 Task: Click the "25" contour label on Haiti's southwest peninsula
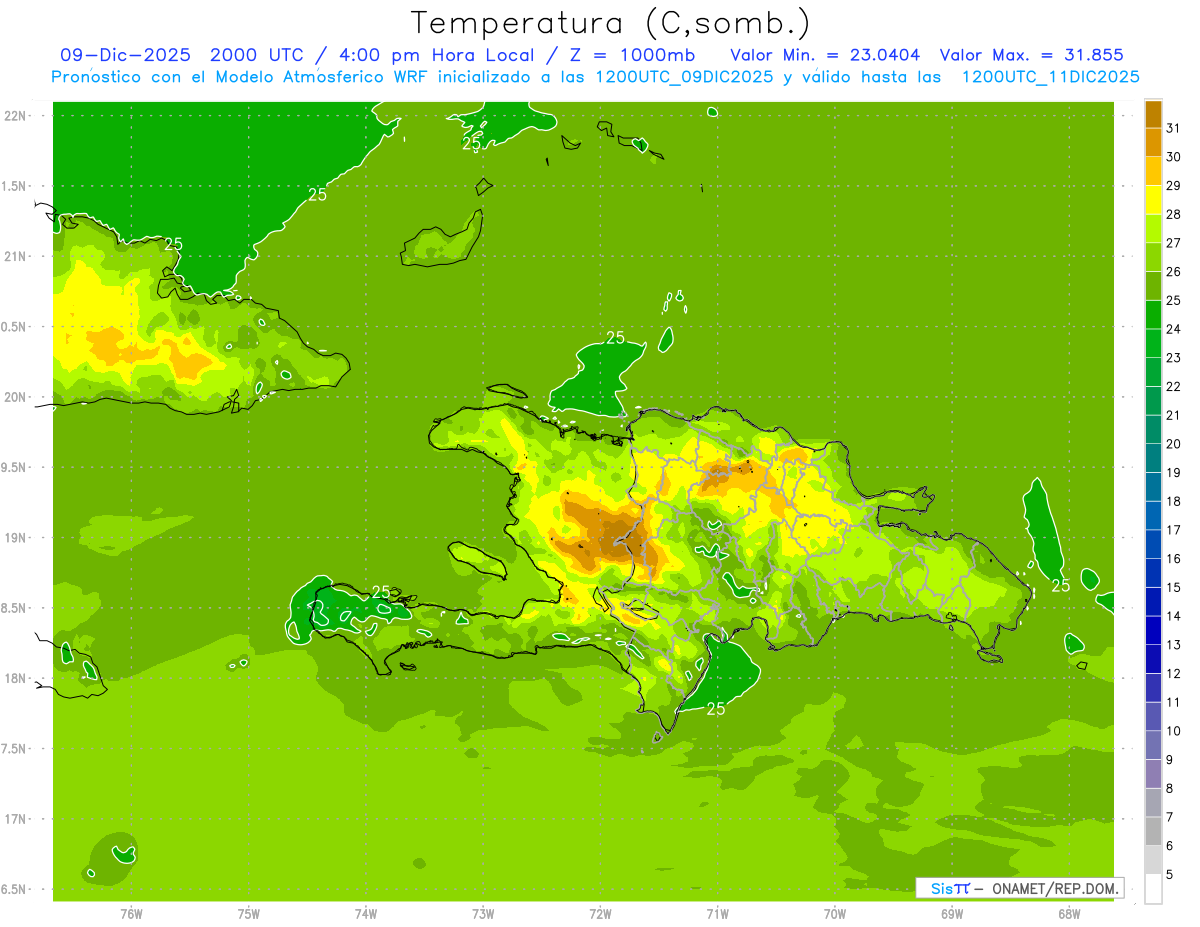381,591
